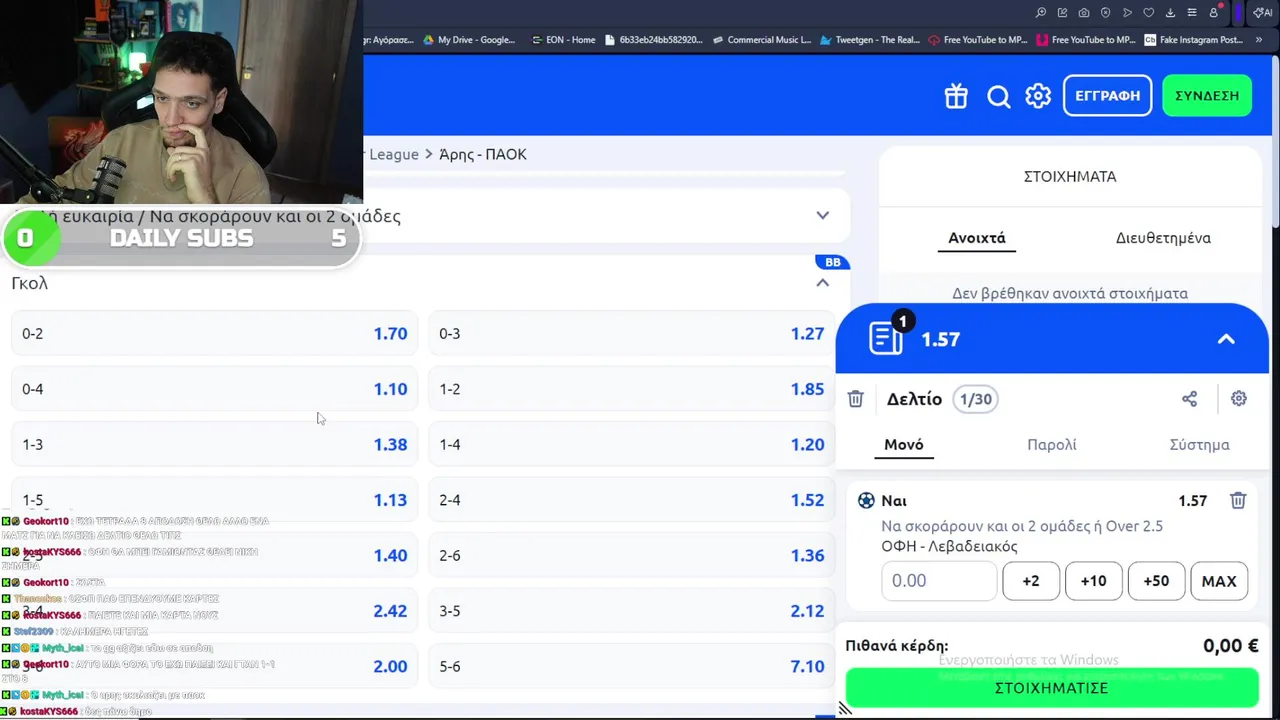Select the odds 1.40 option
Viewport: 1280px width, 720px height.
[x=214, y=556]
